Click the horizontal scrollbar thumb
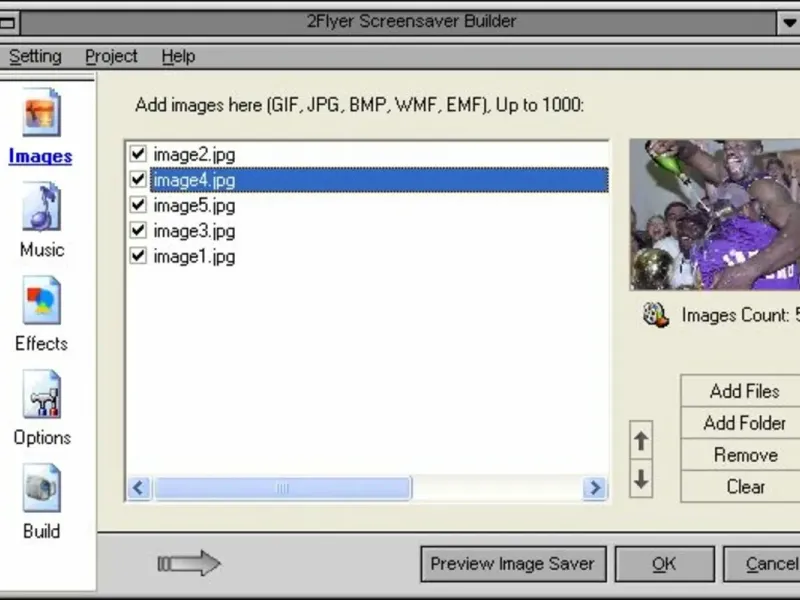 pos(283,488)
